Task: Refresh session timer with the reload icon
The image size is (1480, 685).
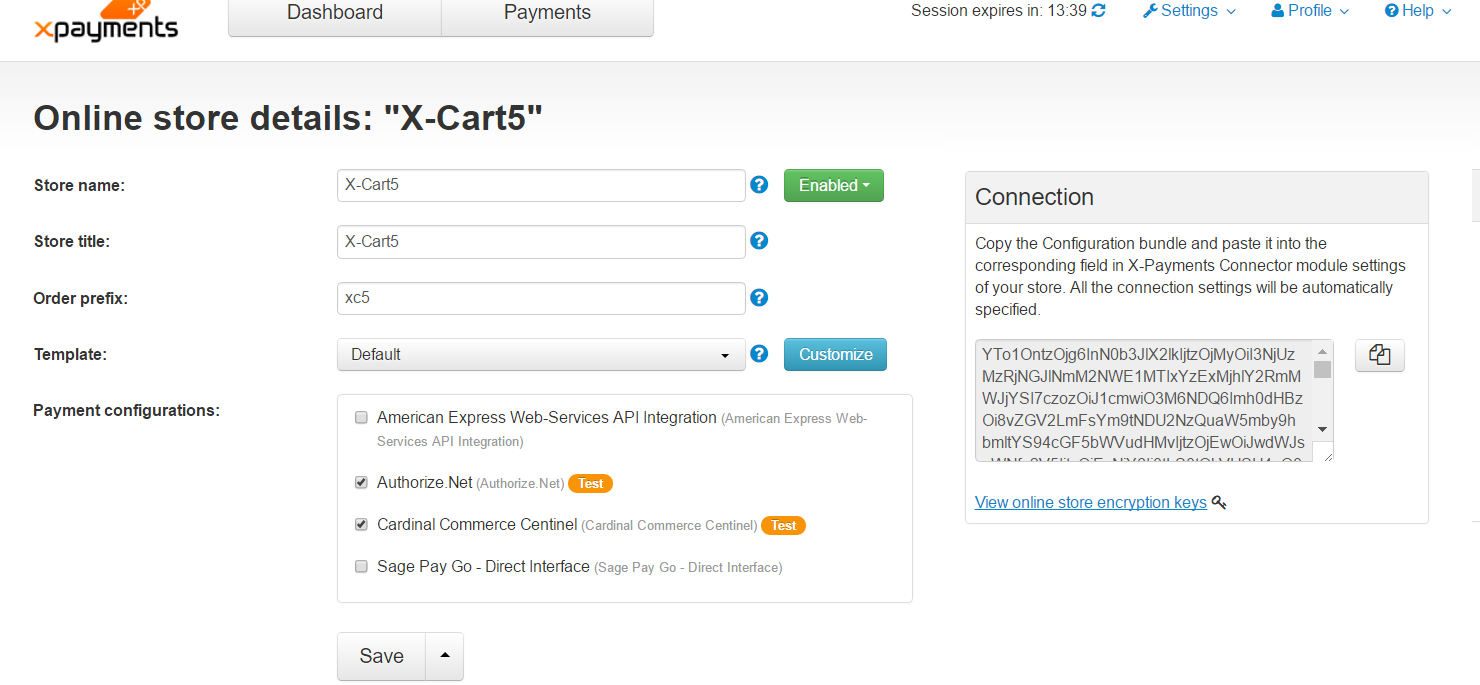Action: 1098,11
